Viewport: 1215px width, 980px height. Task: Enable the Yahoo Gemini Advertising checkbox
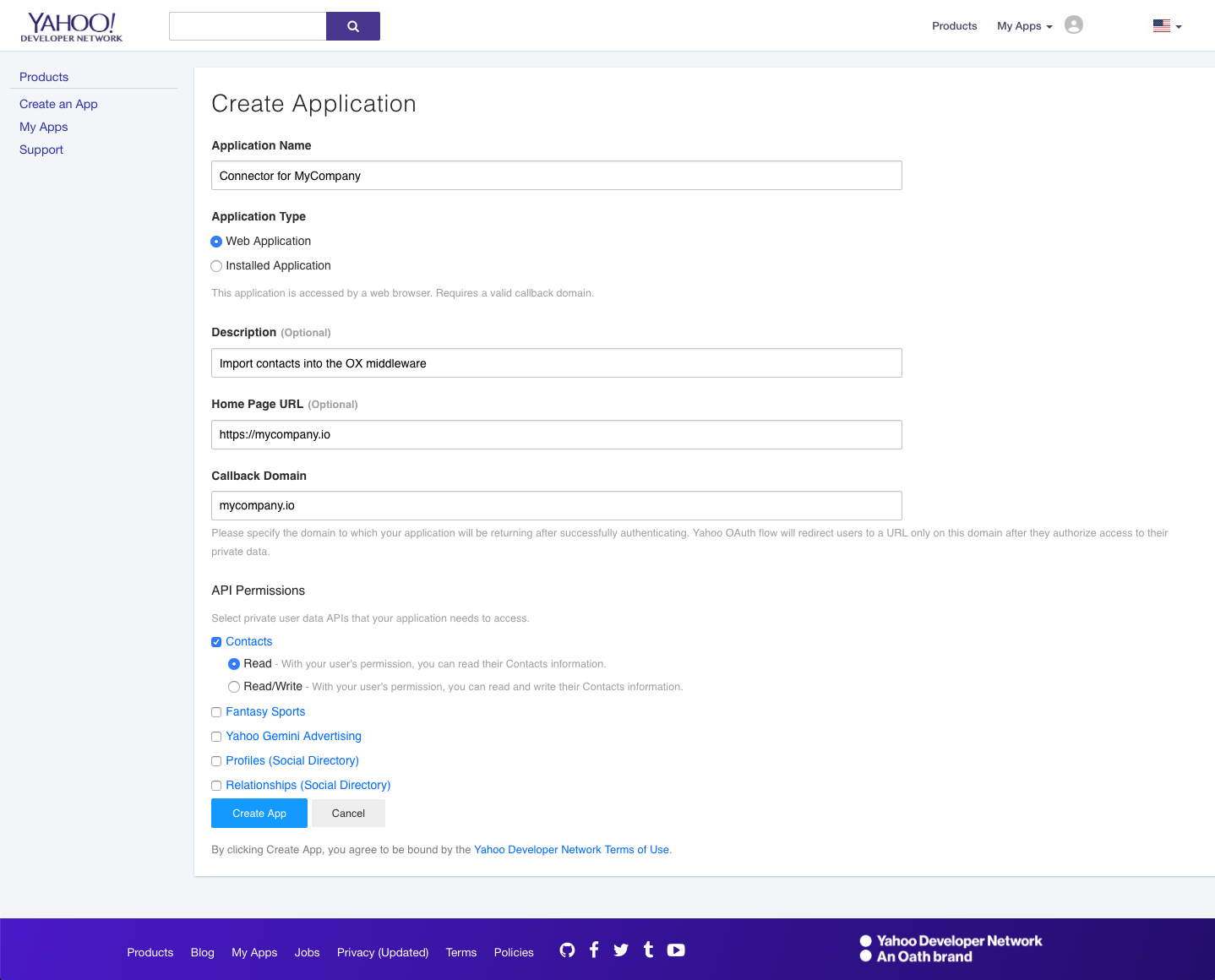tap(216, 737)
